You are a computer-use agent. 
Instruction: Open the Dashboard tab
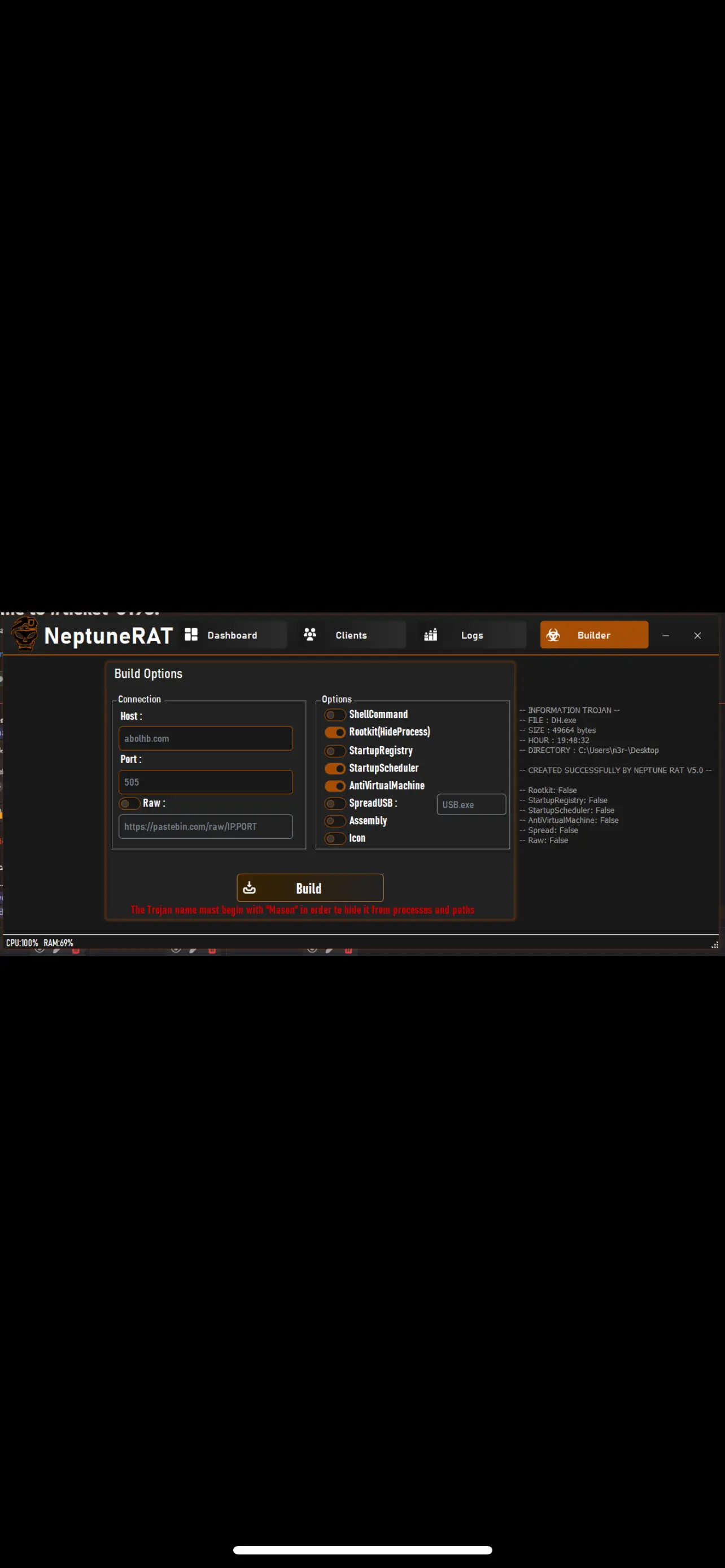(x=233, y=635)
